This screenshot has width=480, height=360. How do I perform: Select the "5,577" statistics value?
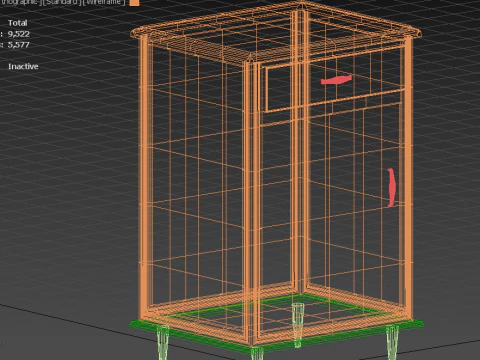point(19,44)
